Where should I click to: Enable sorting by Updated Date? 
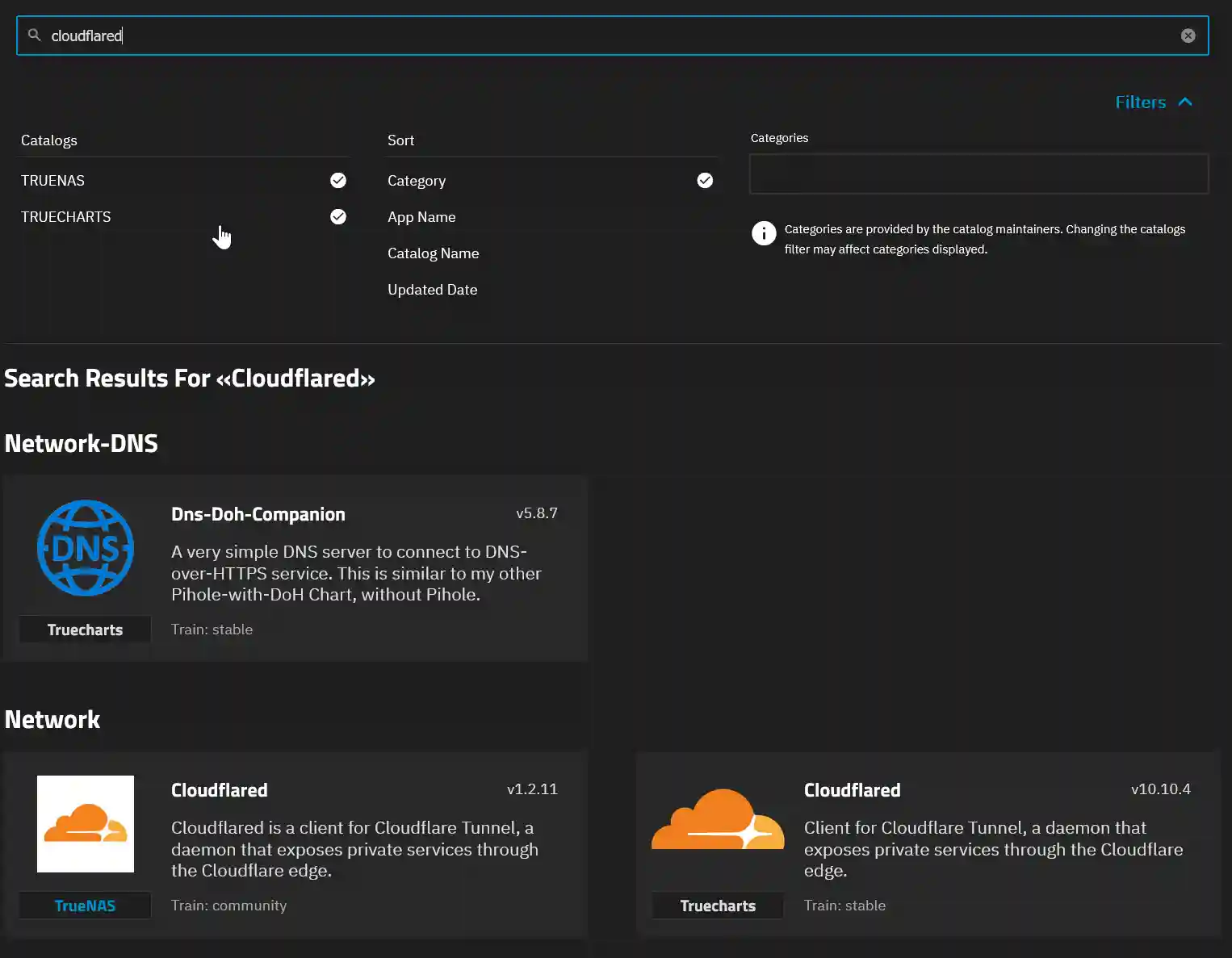click(433, 289)
